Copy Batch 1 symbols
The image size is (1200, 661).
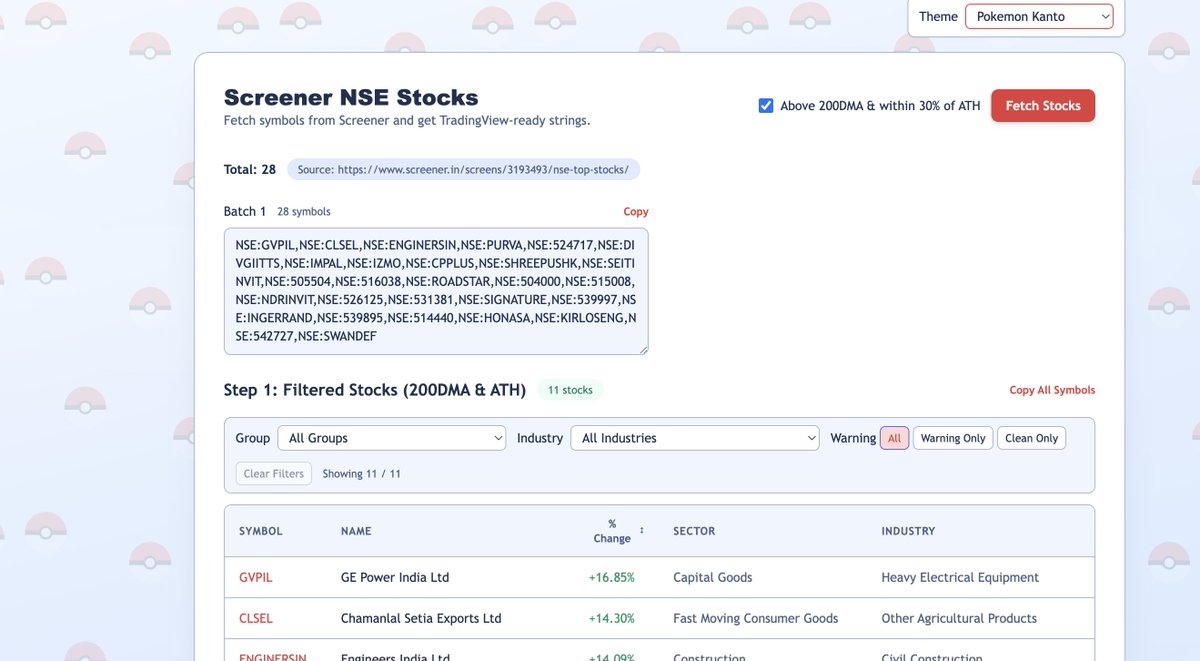tap(636, 212)
